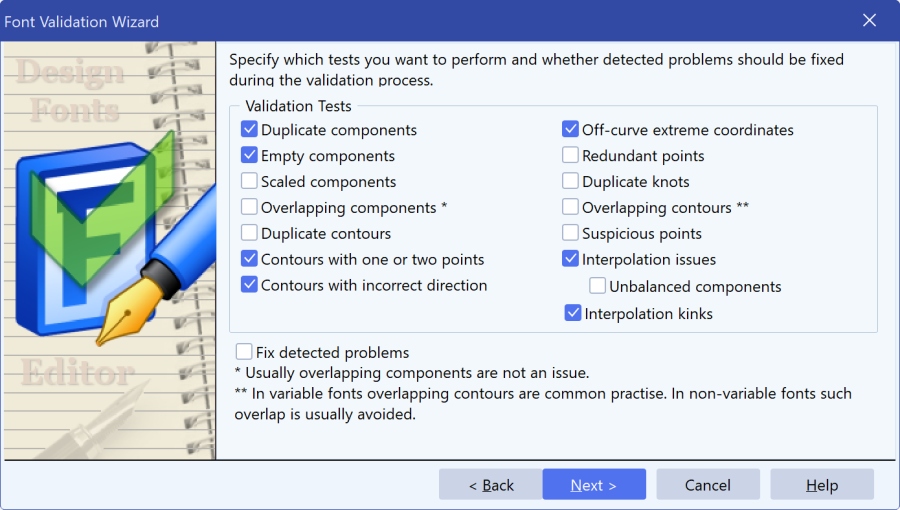The image size is (900, 510).
Task: Check the Duplicate knots option
Action: (570, 181)
